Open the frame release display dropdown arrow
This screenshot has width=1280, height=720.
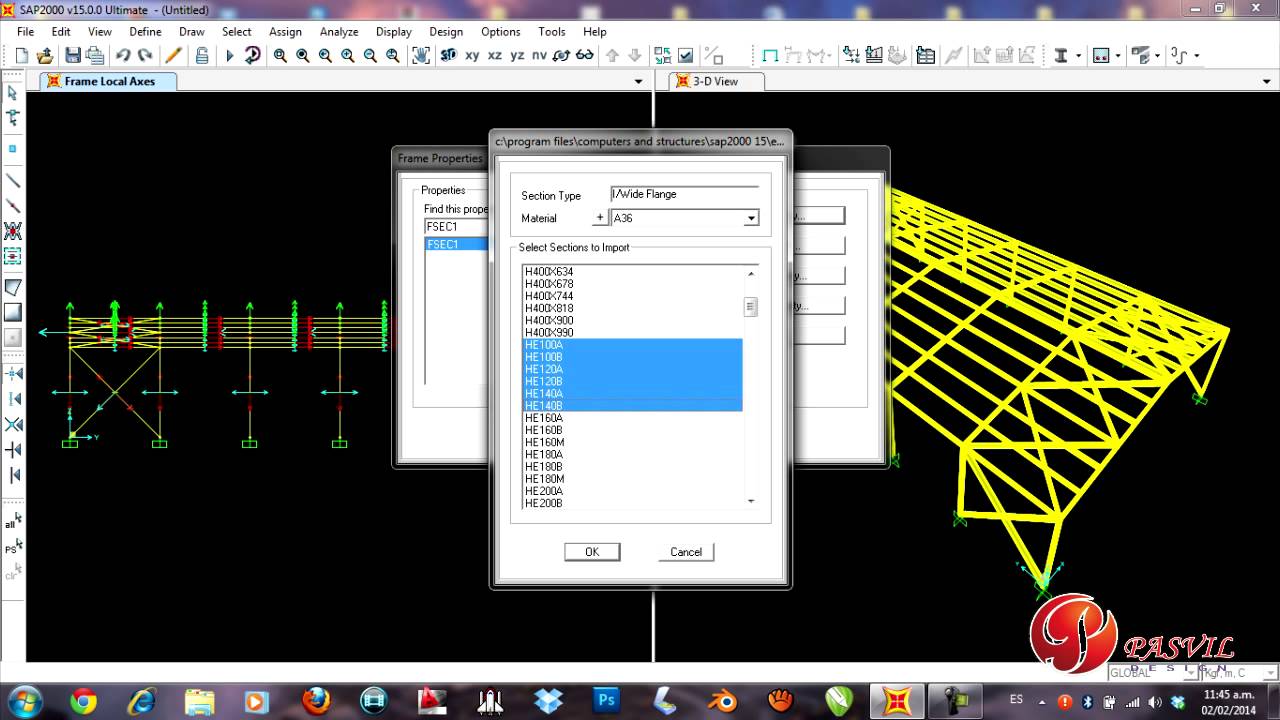pos(1157,56)
